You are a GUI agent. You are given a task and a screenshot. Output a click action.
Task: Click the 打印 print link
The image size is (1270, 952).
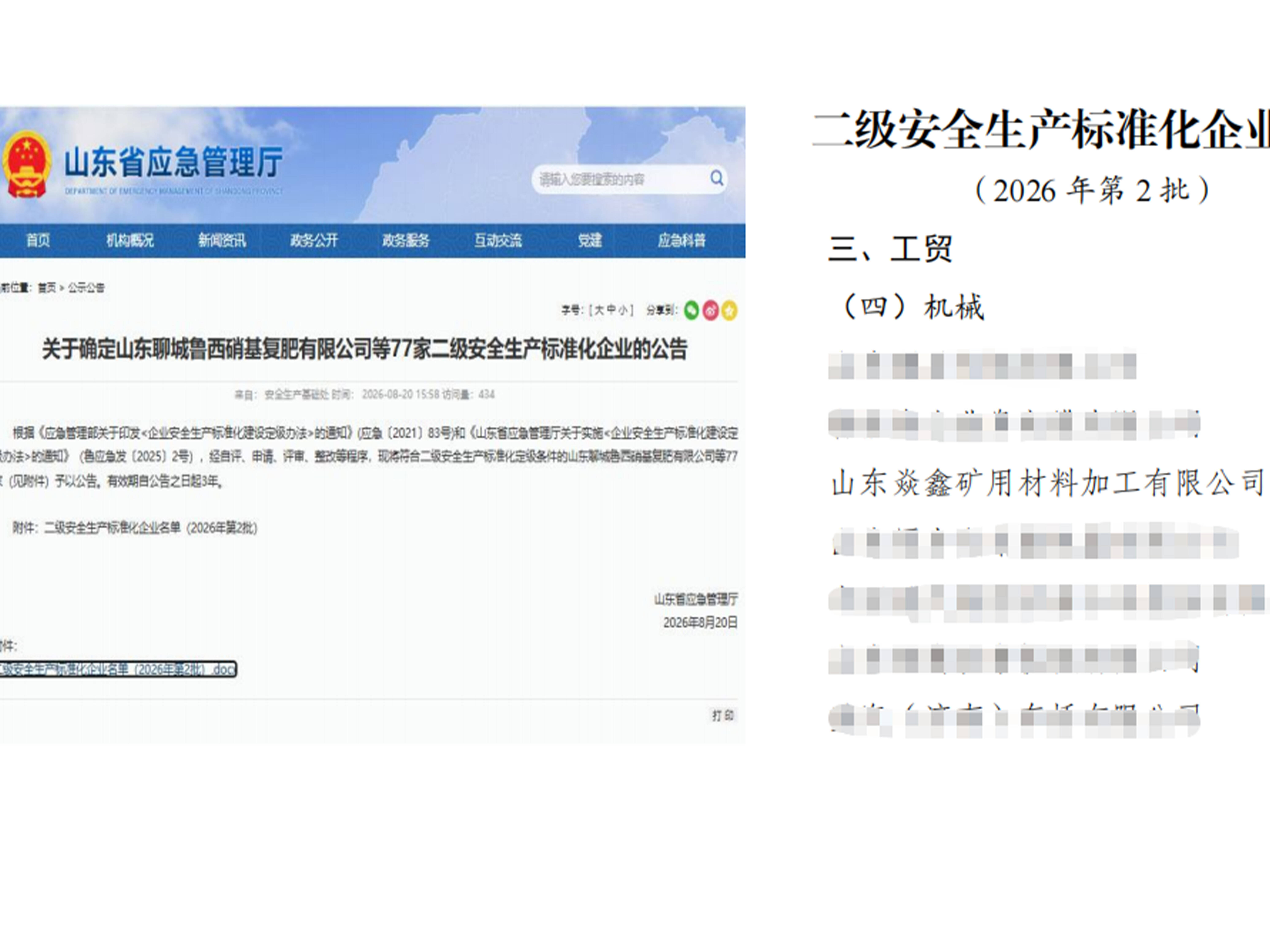click(x=723, y=715)
